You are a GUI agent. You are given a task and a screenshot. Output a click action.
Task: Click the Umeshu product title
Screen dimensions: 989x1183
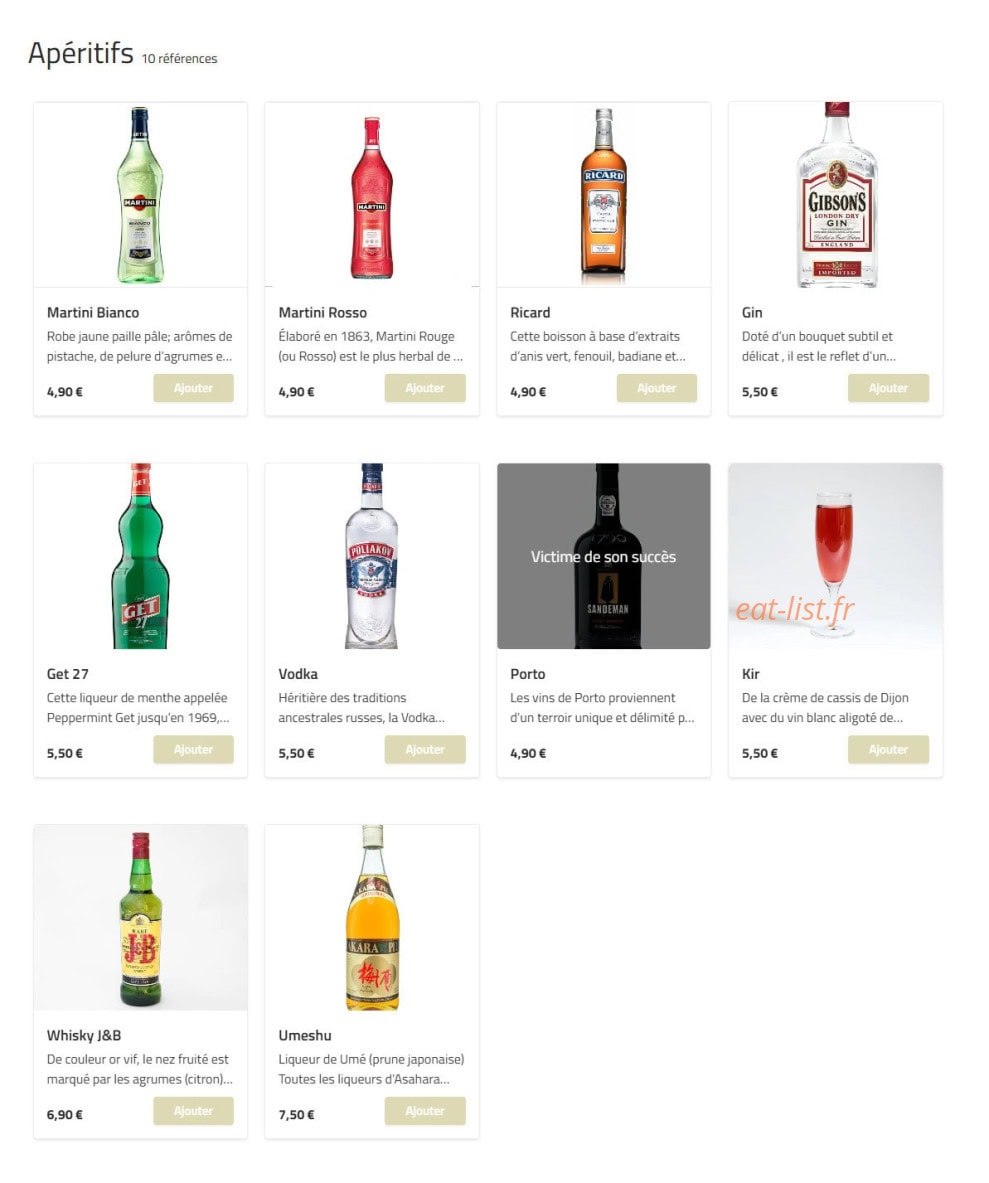tap(305, 1035)
